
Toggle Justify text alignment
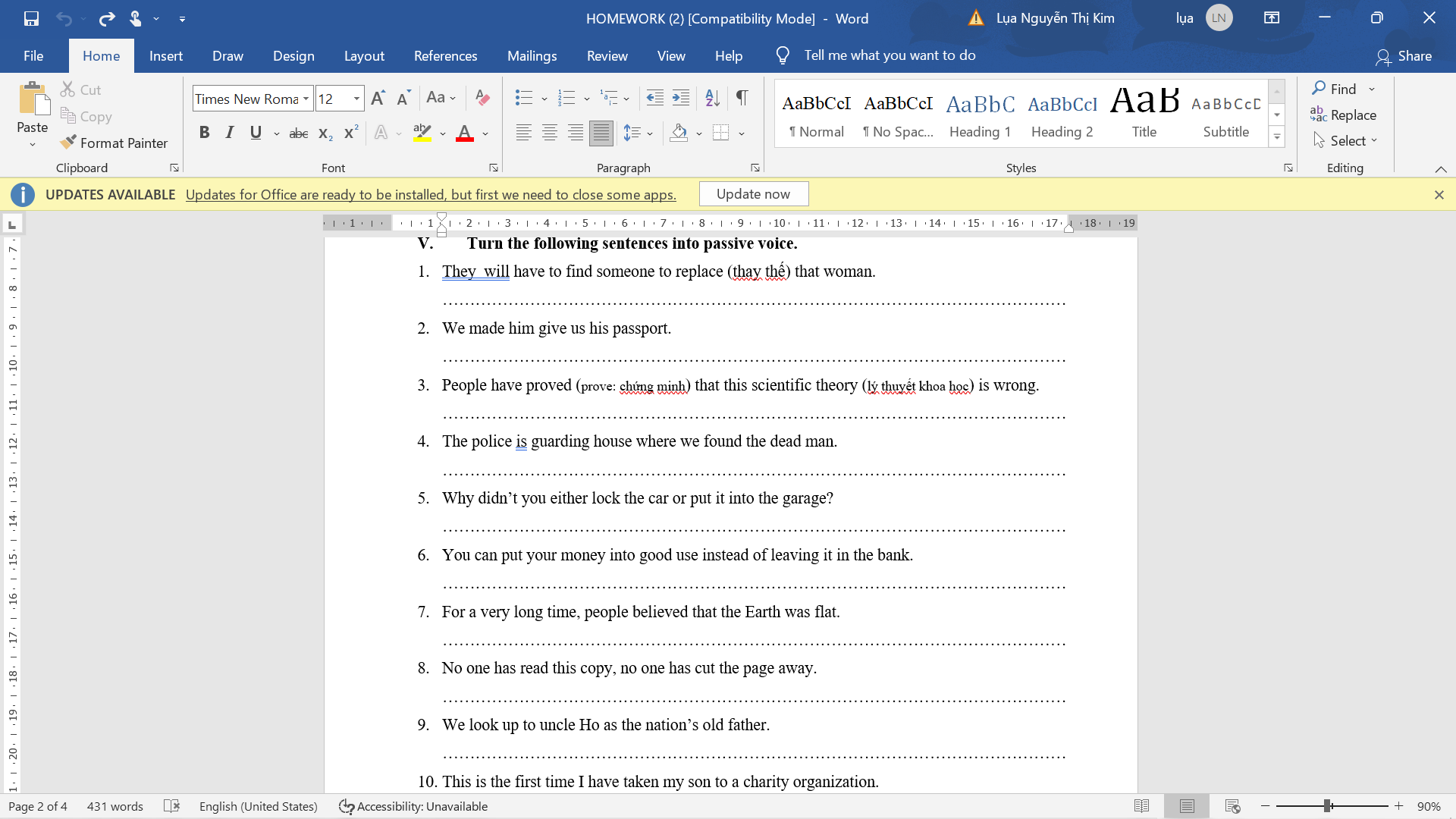(601, 133)
